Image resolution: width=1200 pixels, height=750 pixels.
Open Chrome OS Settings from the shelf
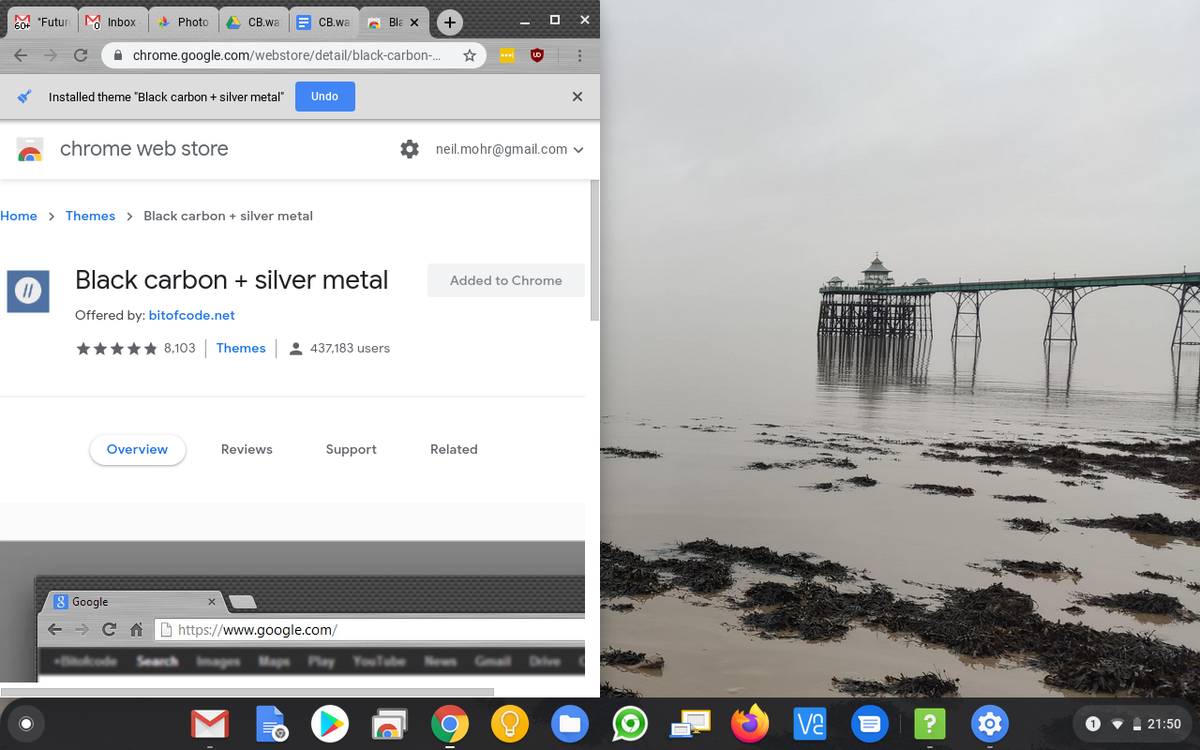click(990, 724)
